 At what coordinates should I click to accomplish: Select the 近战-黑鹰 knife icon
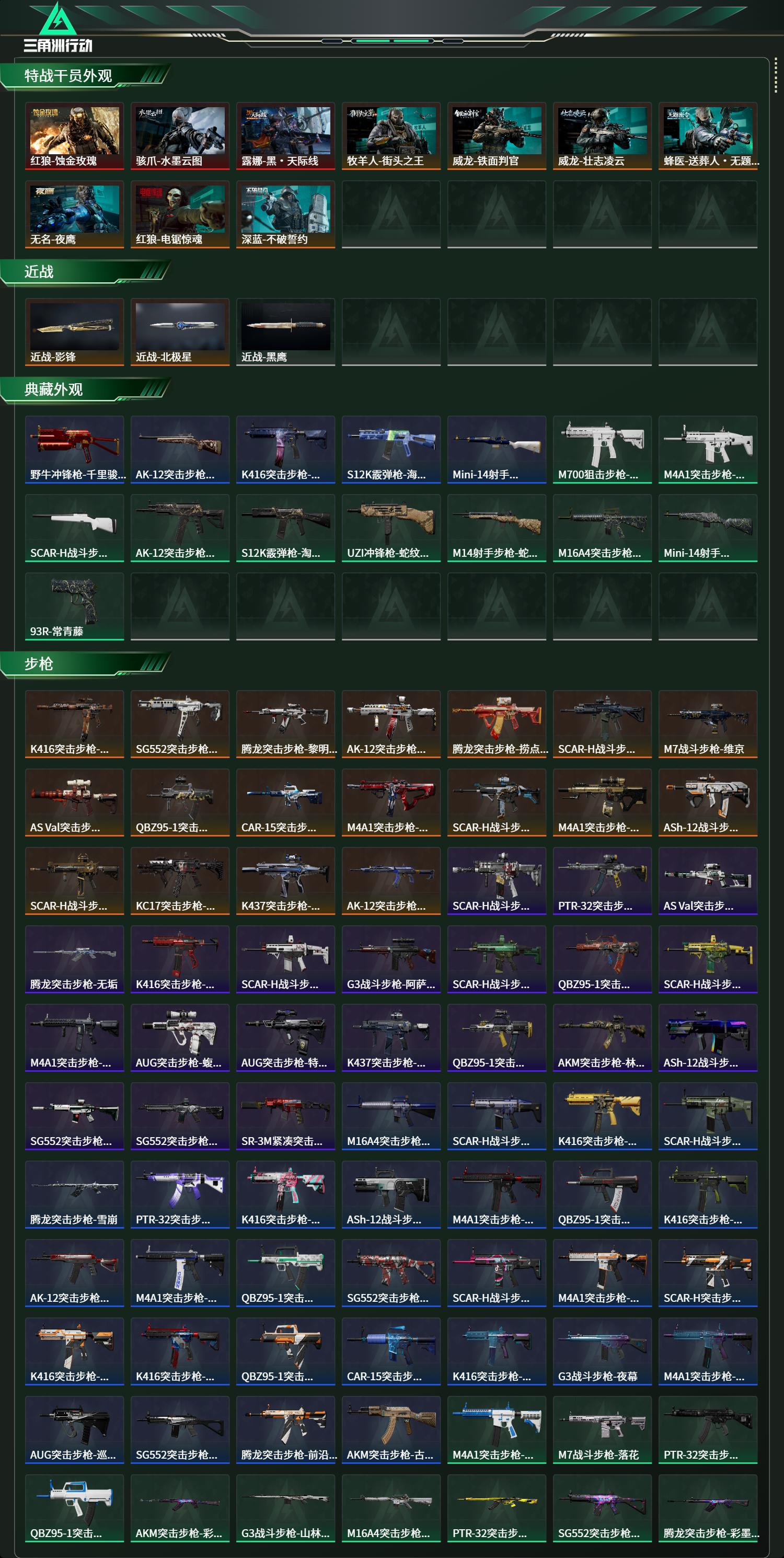point(285,332)
